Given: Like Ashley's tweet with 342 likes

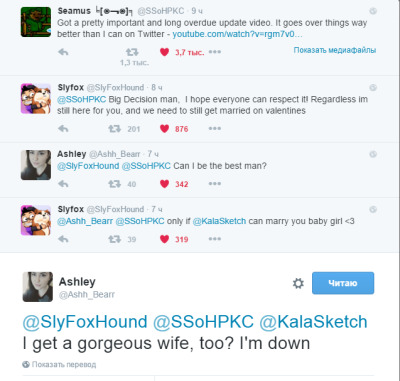Looking at the screenshot, I should coord(164,184).
